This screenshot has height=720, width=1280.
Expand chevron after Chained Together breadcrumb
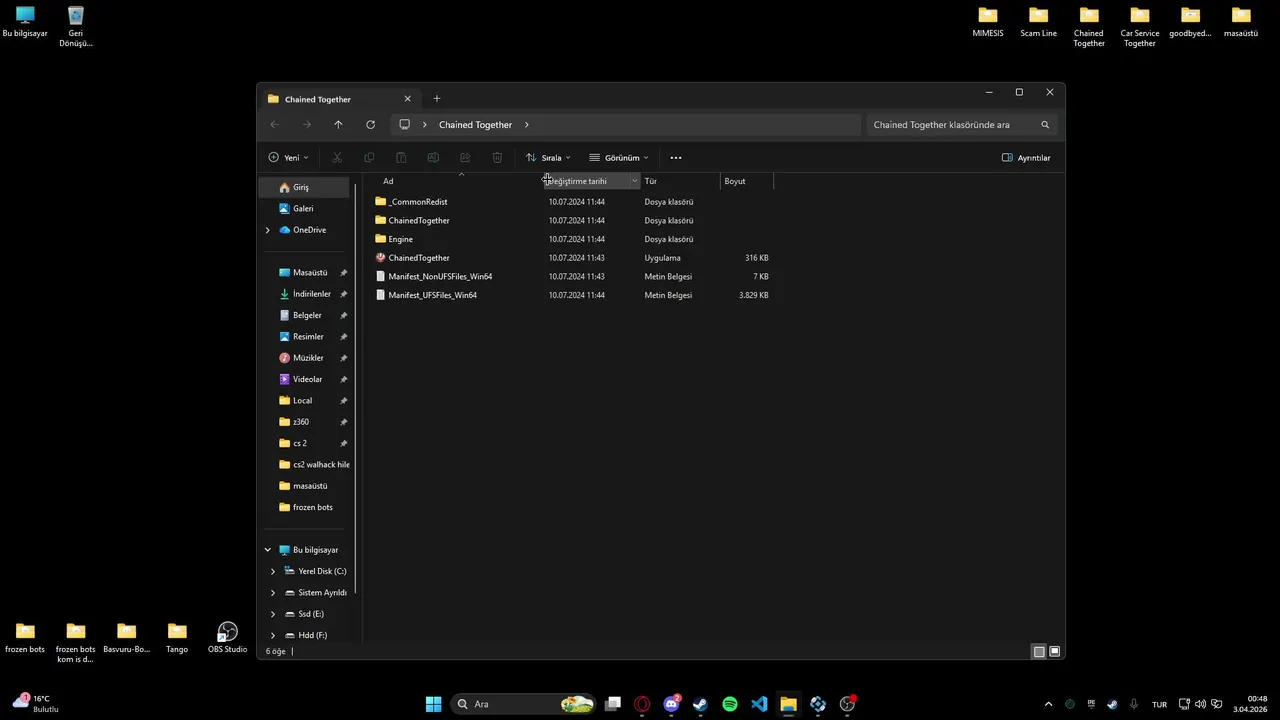tap(527, 125)
